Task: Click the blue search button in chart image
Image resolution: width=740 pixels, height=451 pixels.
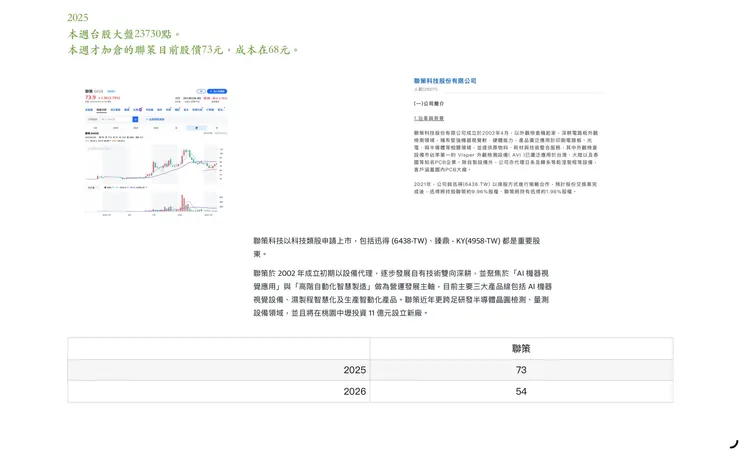Action: 135,119
